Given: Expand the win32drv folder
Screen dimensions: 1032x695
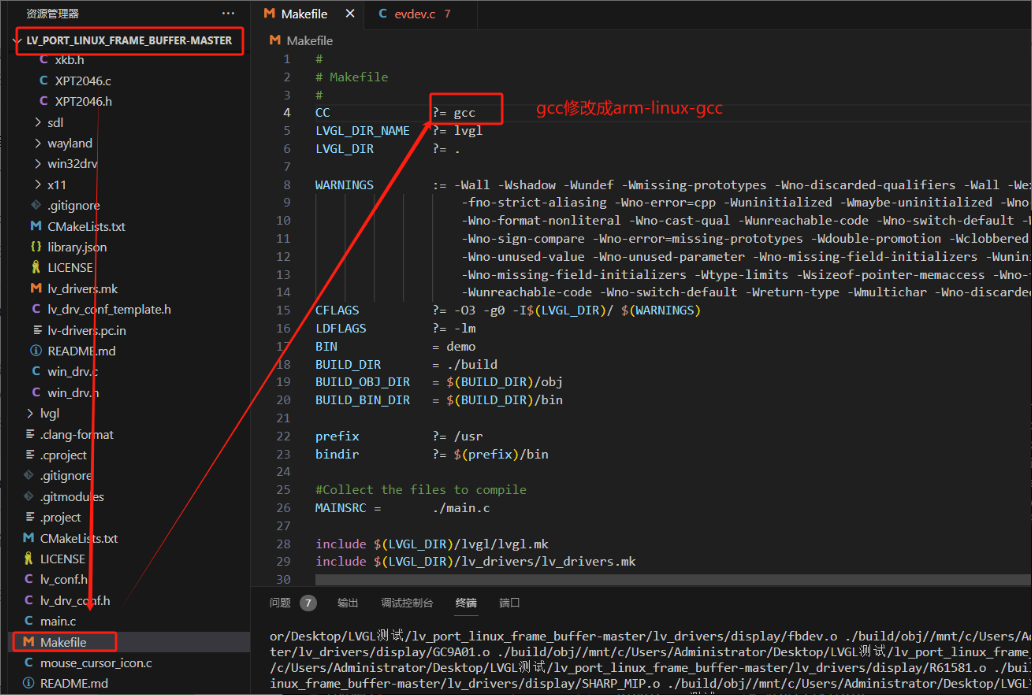Looking at the screenshot, I should coord(72,164).
